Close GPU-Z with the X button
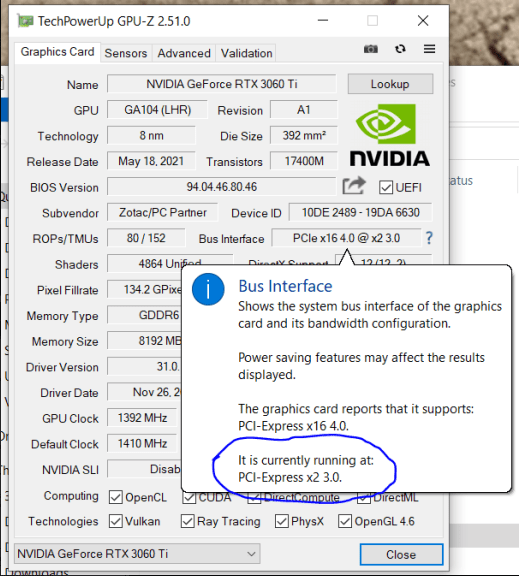This screenshot has width=519, height=576. pyautogui.click(x=423, y=21)
